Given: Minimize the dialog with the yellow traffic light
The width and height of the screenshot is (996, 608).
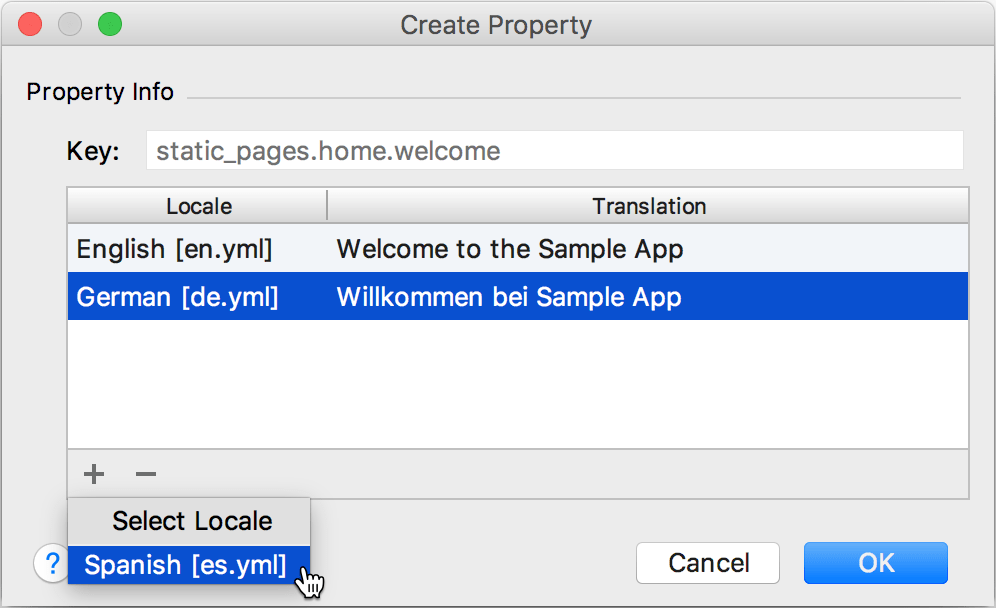Looking at the screenshot, I should (70, 23).
